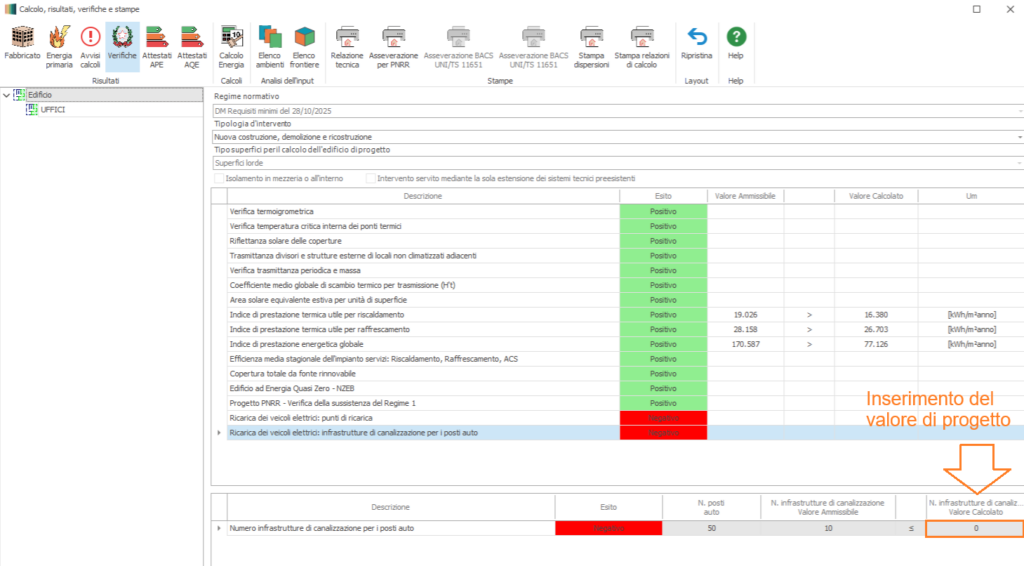
Task: Click the Valore Calcolato column header in main table
Action: click(x=876, y=196)
